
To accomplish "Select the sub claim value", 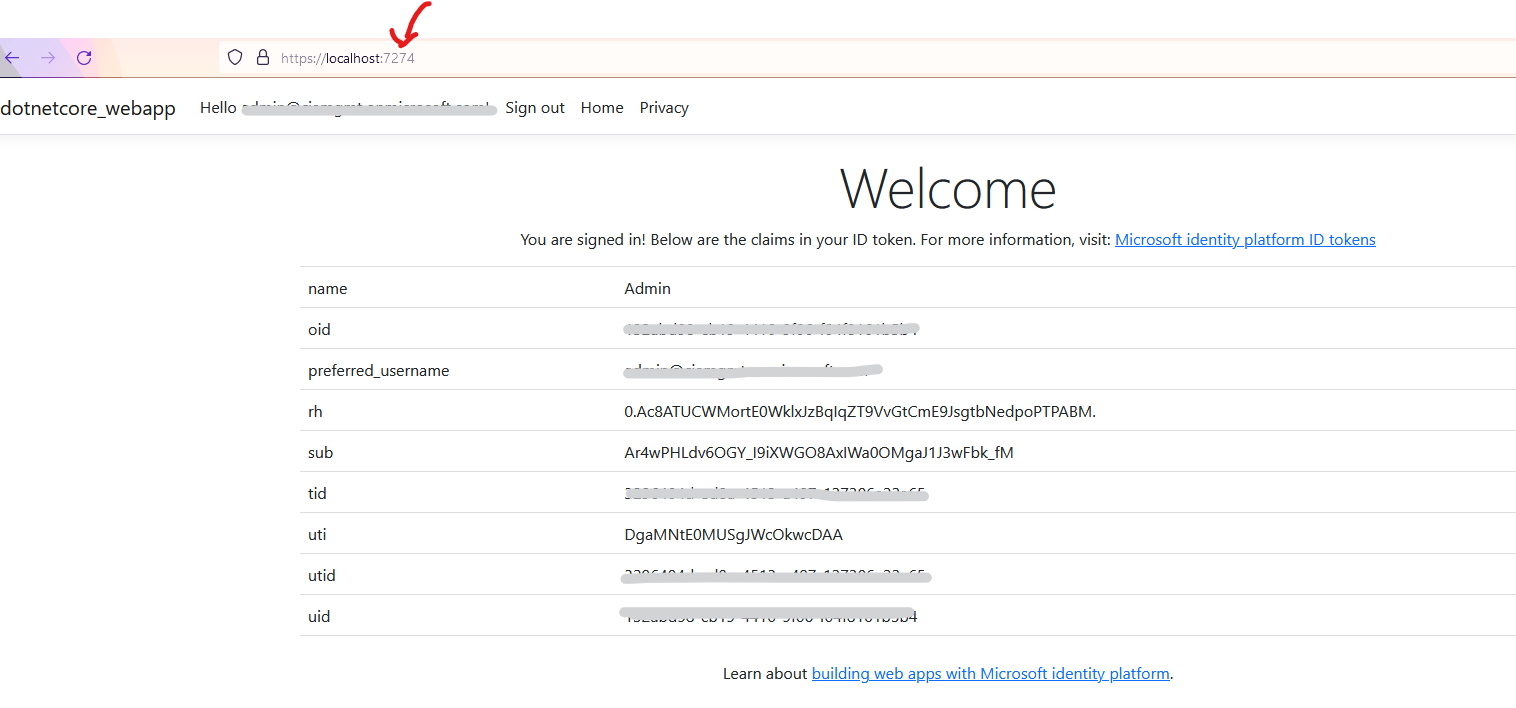I will 819,452.
